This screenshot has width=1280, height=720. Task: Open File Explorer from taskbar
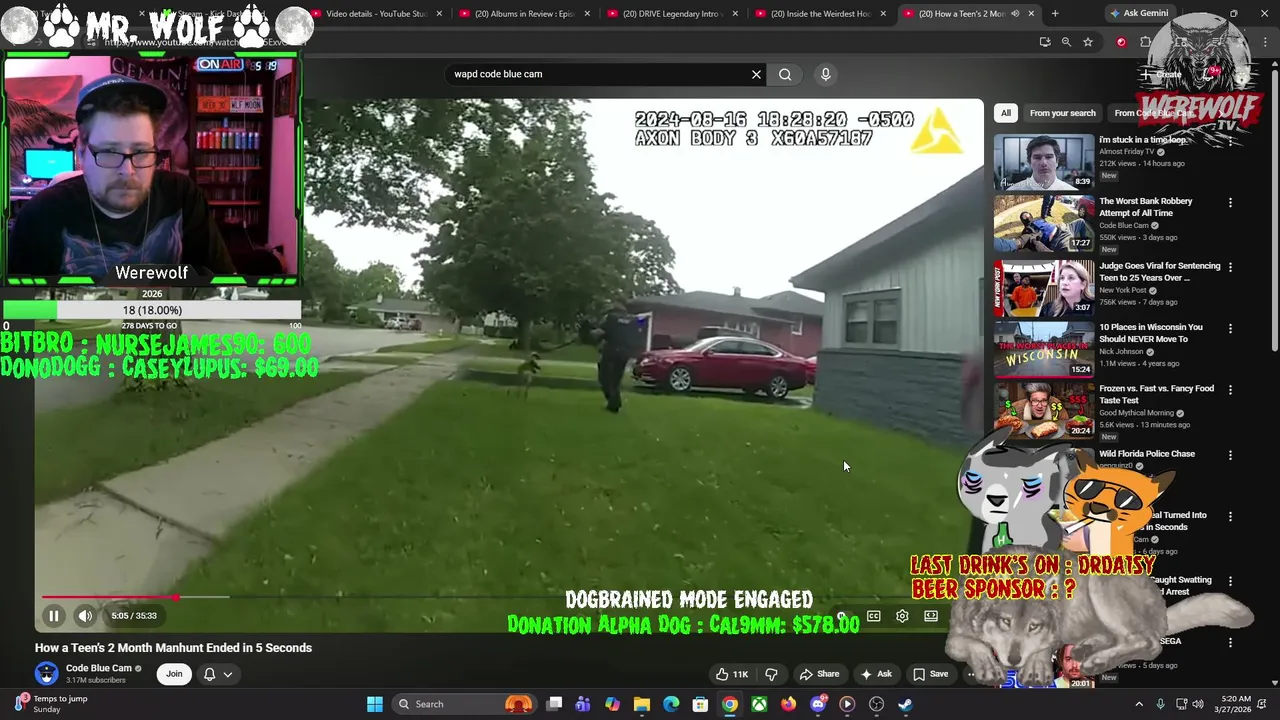tap(642, 704)
